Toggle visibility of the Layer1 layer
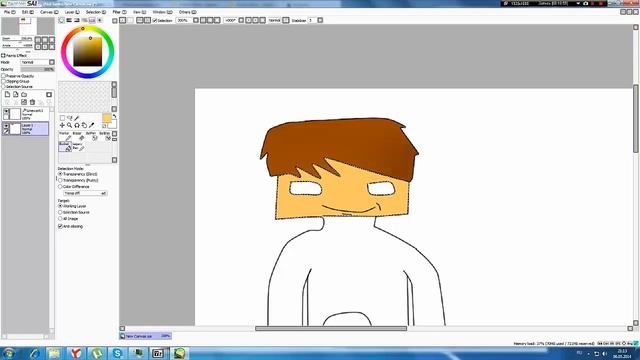The height and width of the screenshot is (360, 640). click(6, 126)
